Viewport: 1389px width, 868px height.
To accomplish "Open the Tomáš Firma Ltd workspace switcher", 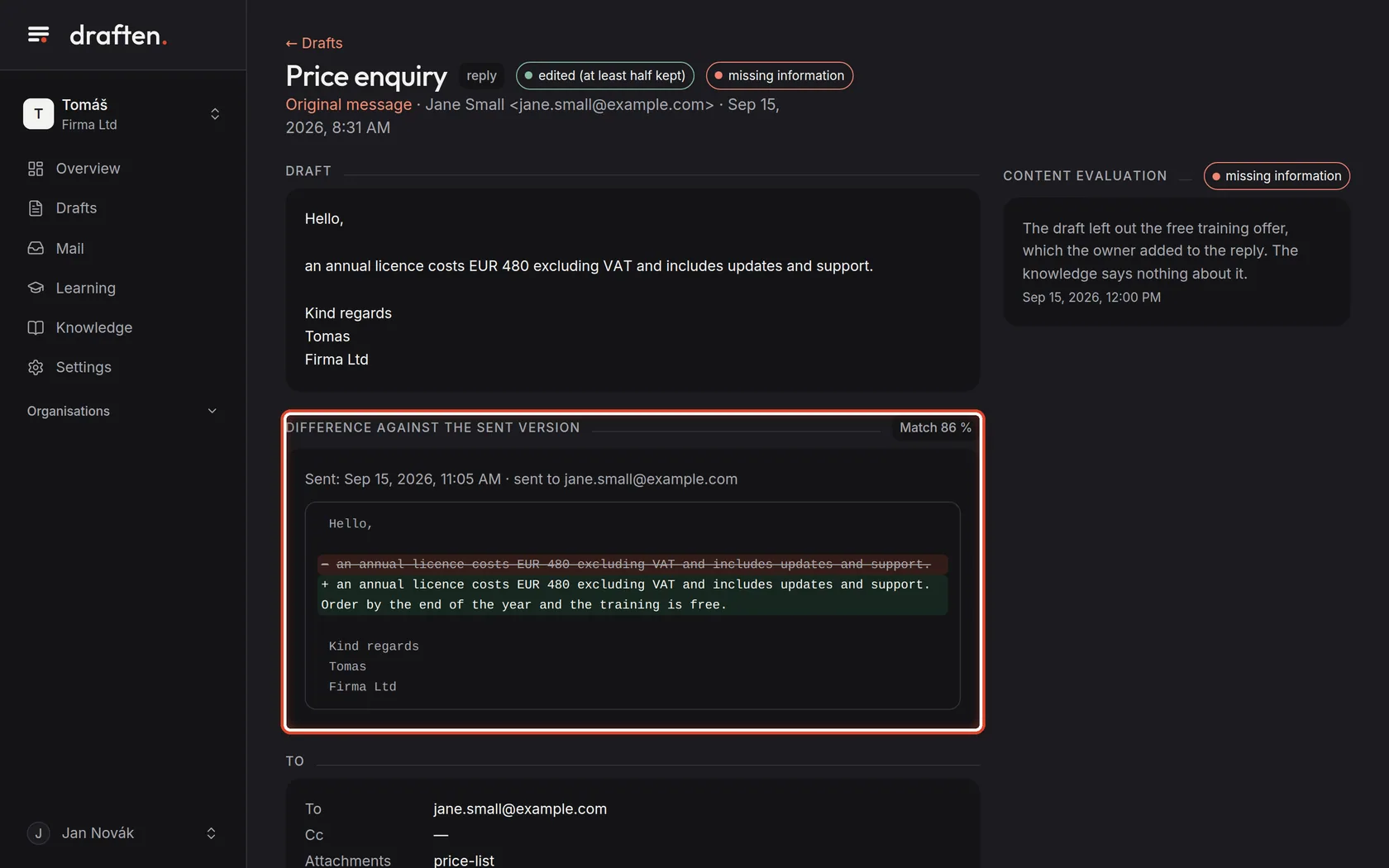I will pos(122,114).
